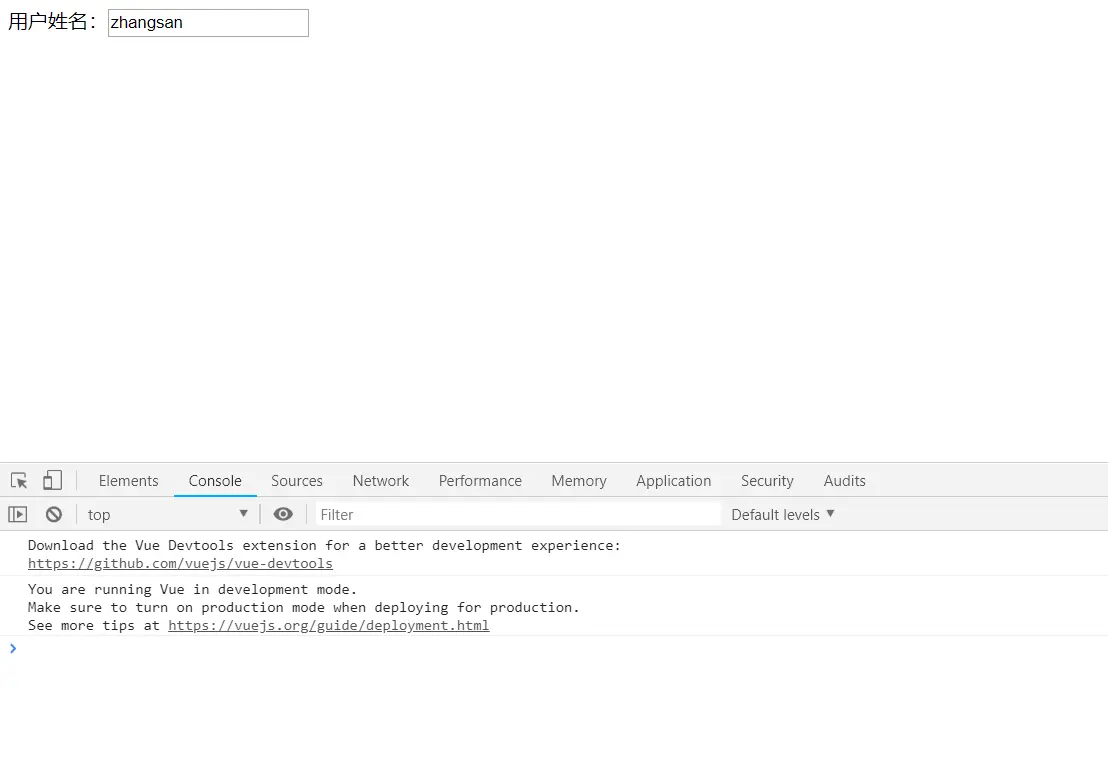
Task: Open the Sources tab
Action: tap(297, 480)
